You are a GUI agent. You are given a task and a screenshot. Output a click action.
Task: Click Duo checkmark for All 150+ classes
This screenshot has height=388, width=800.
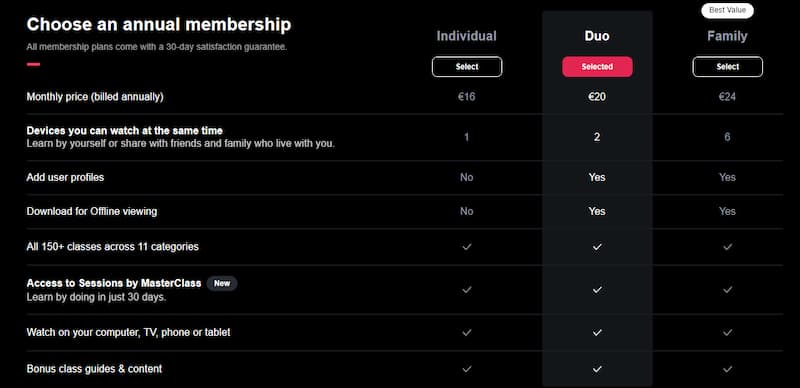(x=597, y=247)
